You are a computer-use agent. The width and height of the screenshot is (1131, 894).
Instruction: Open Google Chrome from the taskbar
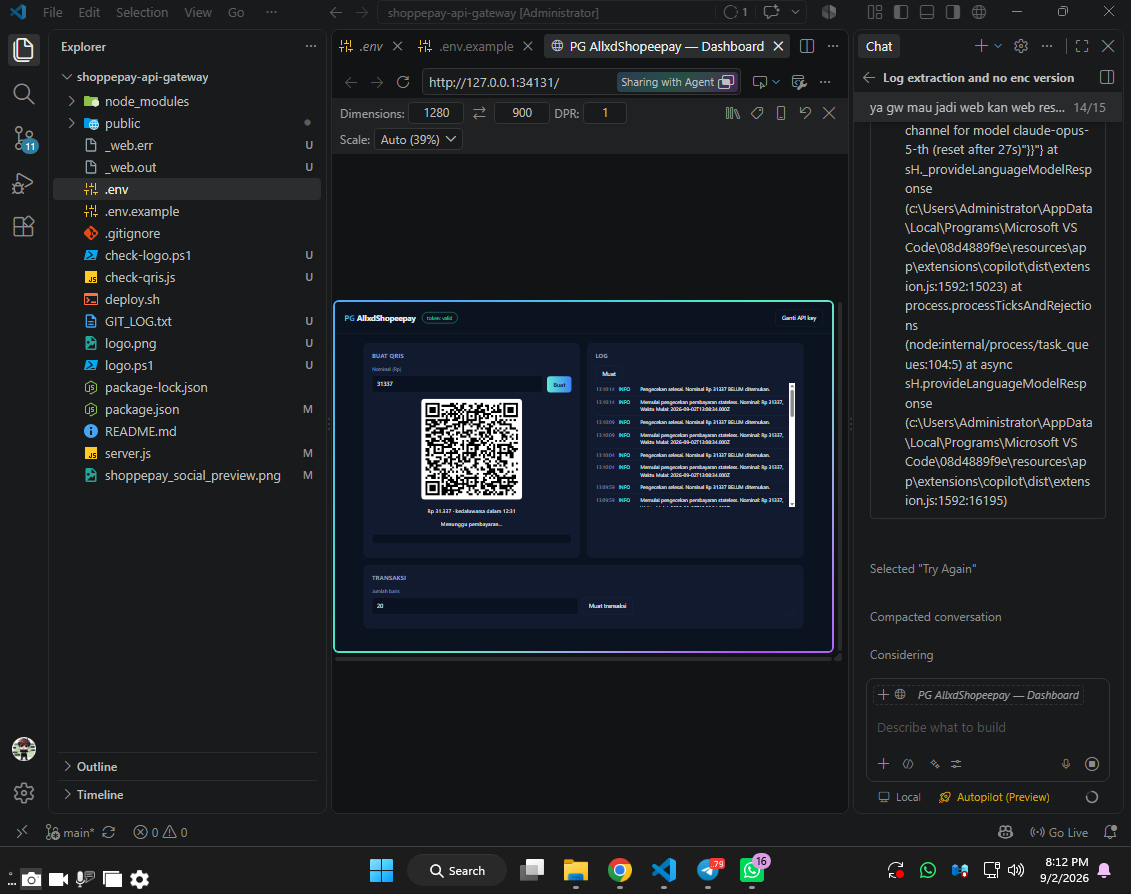[620, 871]
